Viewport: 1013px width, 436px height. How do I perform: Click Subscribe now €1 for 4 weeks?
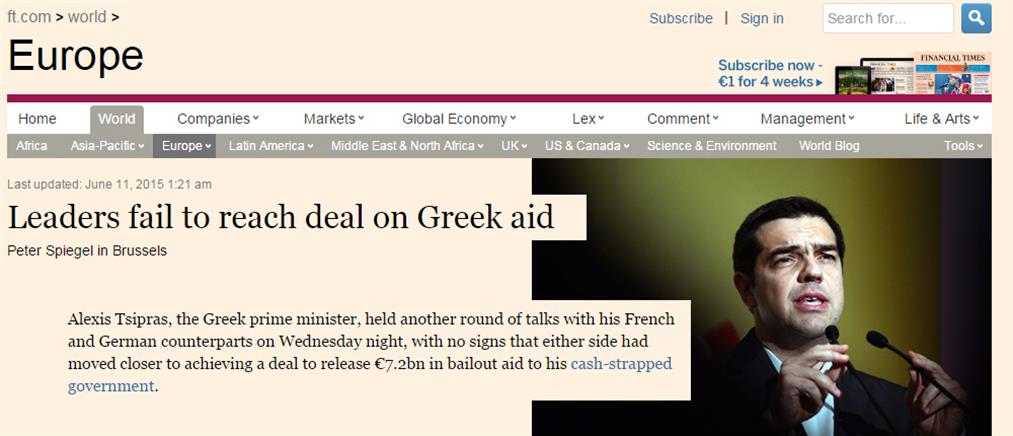(771, 74)
